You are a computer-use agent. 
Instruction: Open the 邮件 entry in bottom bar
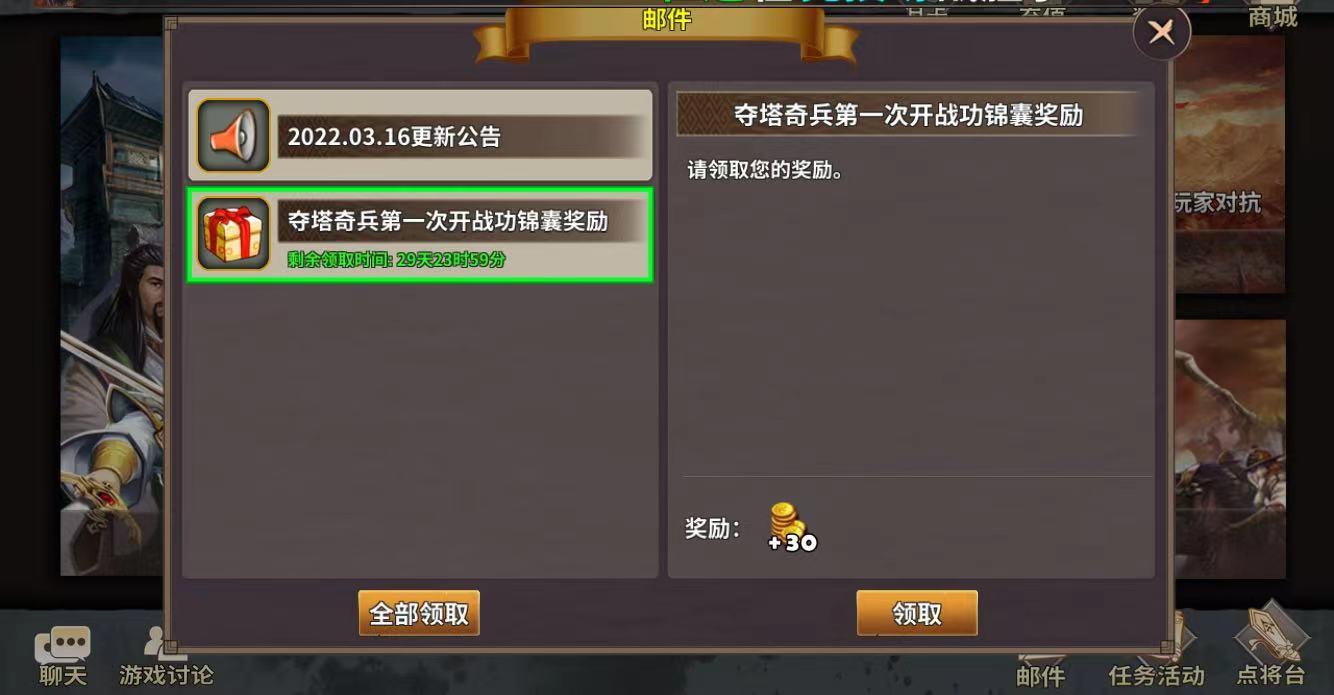pos(1041,674)
